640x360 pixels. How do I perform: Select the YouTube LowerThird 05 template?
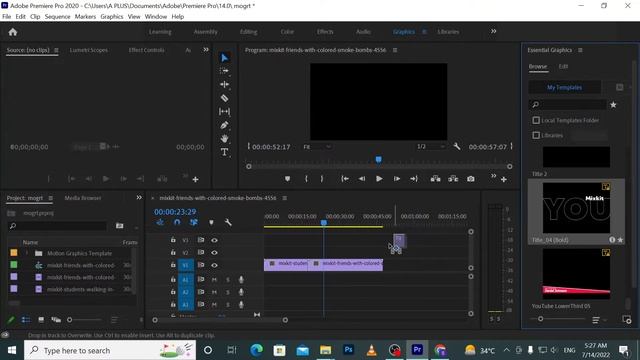coord(576,274)
